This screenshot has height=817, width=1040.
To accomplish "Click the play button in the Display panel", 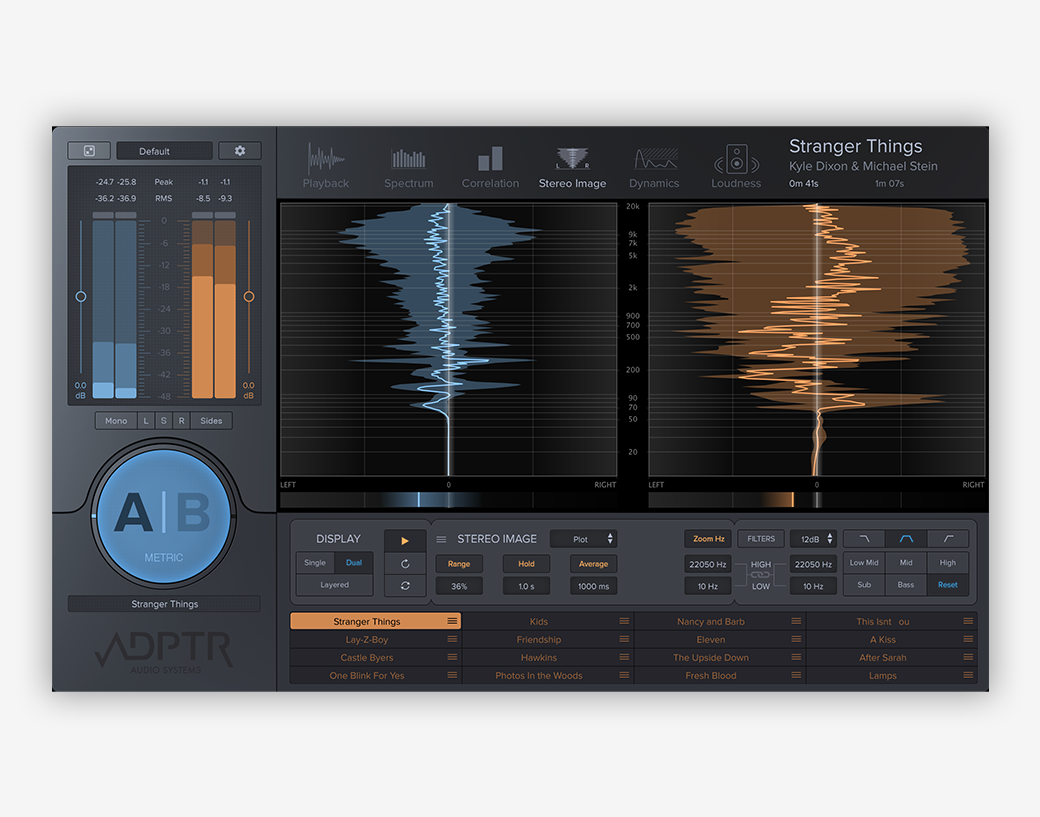I will click(405, 540).
